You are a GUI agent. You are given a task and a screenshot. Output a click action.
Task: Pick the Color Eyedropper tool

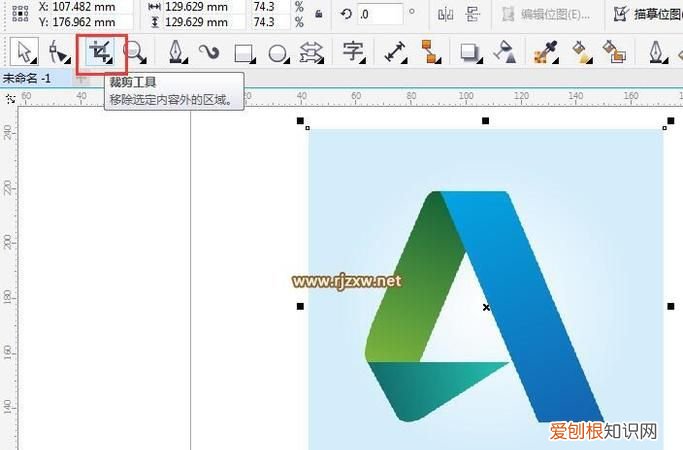click(544, 52)
